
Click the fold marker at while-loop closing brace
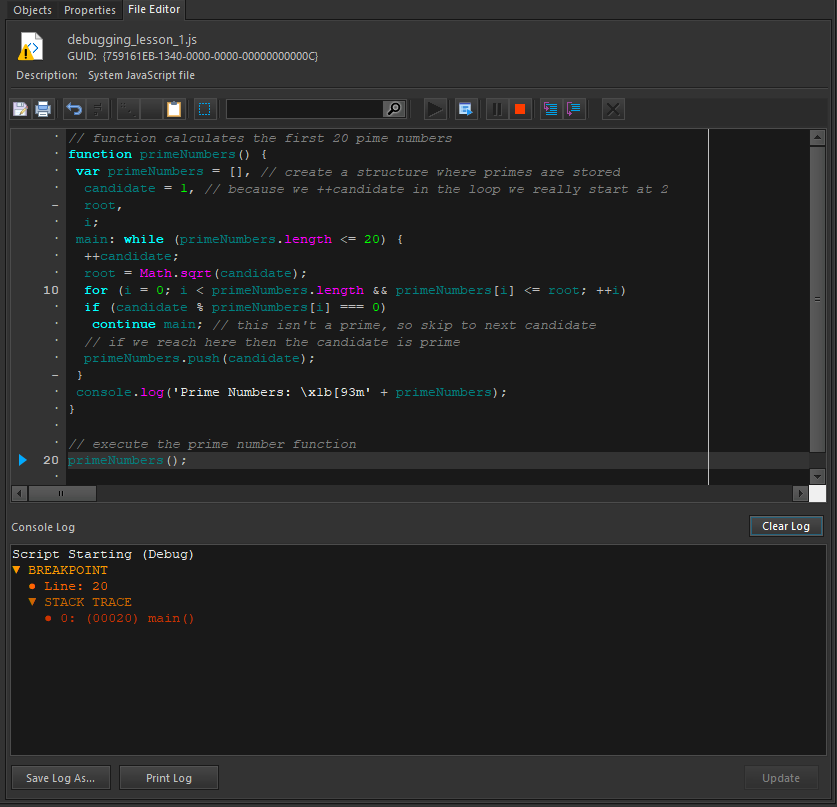pyautogui.click(x=56, y=376)
